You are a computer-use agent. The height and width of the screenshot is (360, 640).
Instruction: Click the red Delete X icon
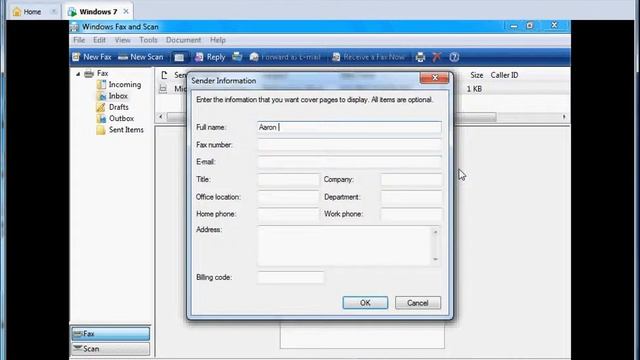(x=437, y=57)
